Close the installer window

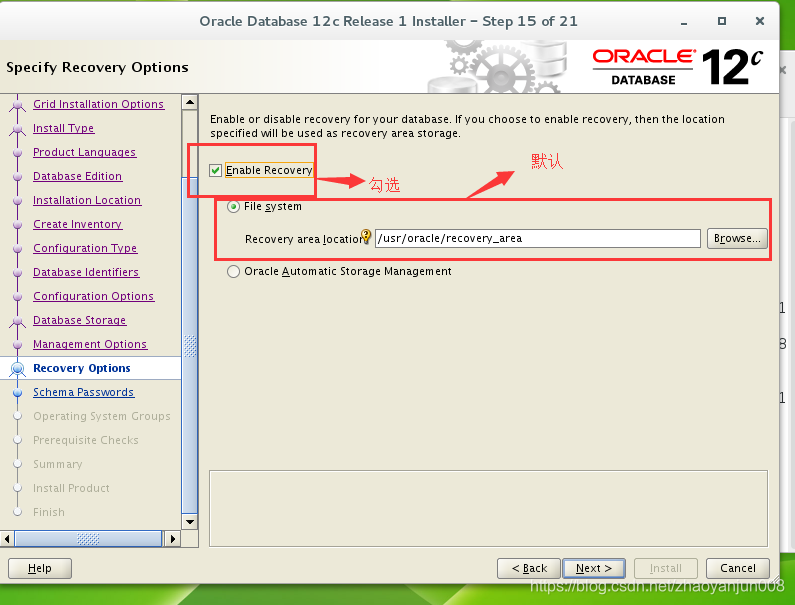point(760,21)
